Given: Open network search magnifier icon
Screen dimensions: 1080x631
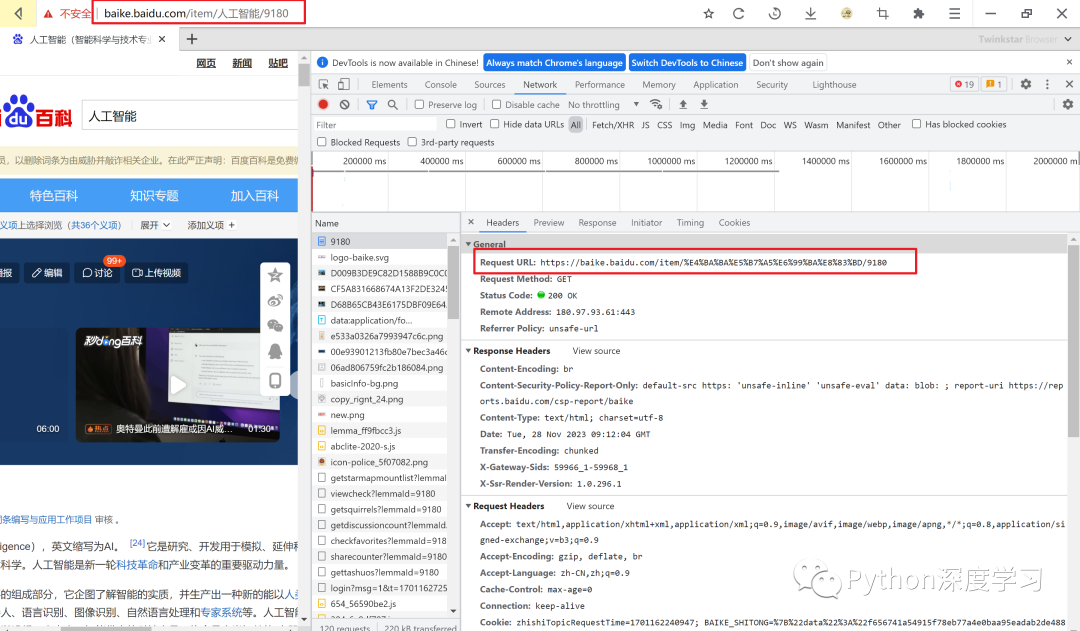Looking at the screenshot, I should pos(393,105).
